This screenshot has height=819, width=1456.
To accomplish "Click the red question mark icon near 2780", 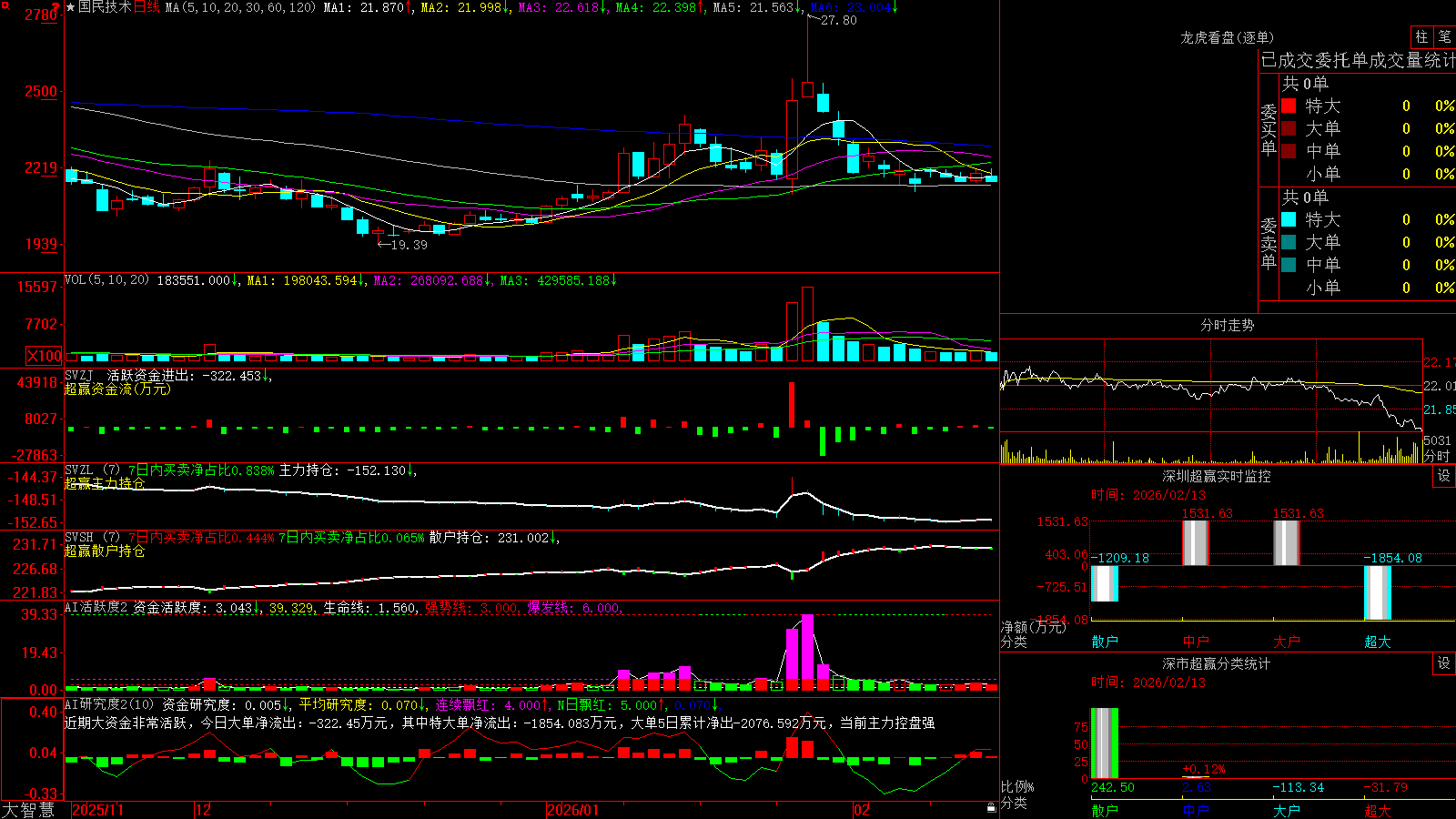I will click(56, 8).
